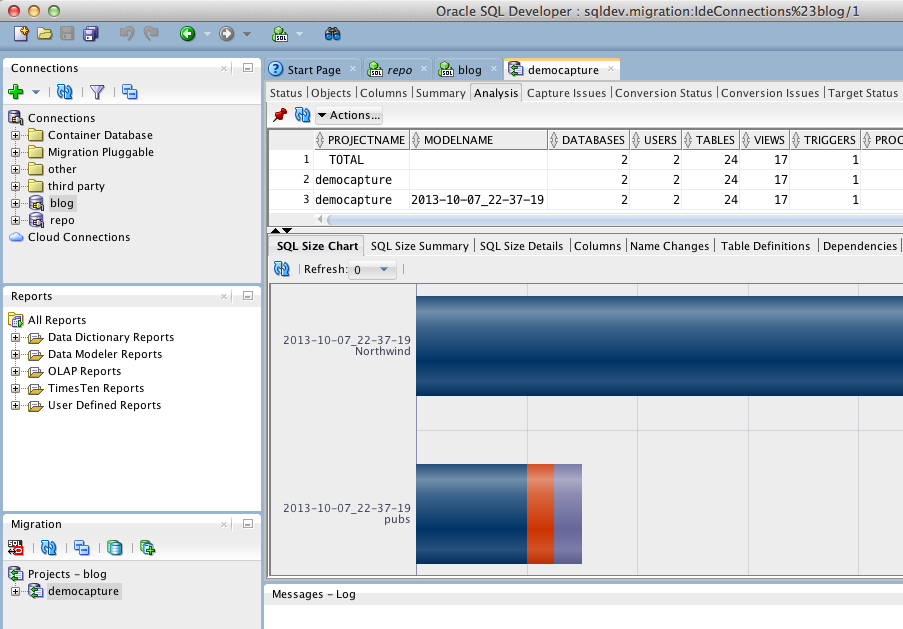The width and height of the screenshot is (903, 629).
Task: Click the New file toolbar icon
Action: click(x=21, y=34)
